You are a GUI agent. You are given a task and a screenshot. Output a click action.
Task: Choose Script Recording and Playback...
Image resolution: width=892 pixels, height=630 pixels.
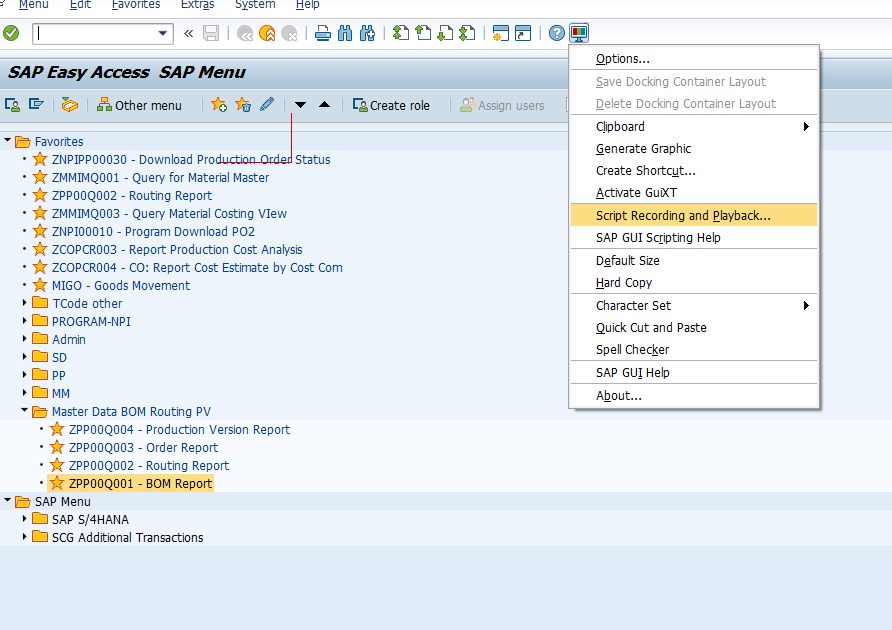(693, 215)
